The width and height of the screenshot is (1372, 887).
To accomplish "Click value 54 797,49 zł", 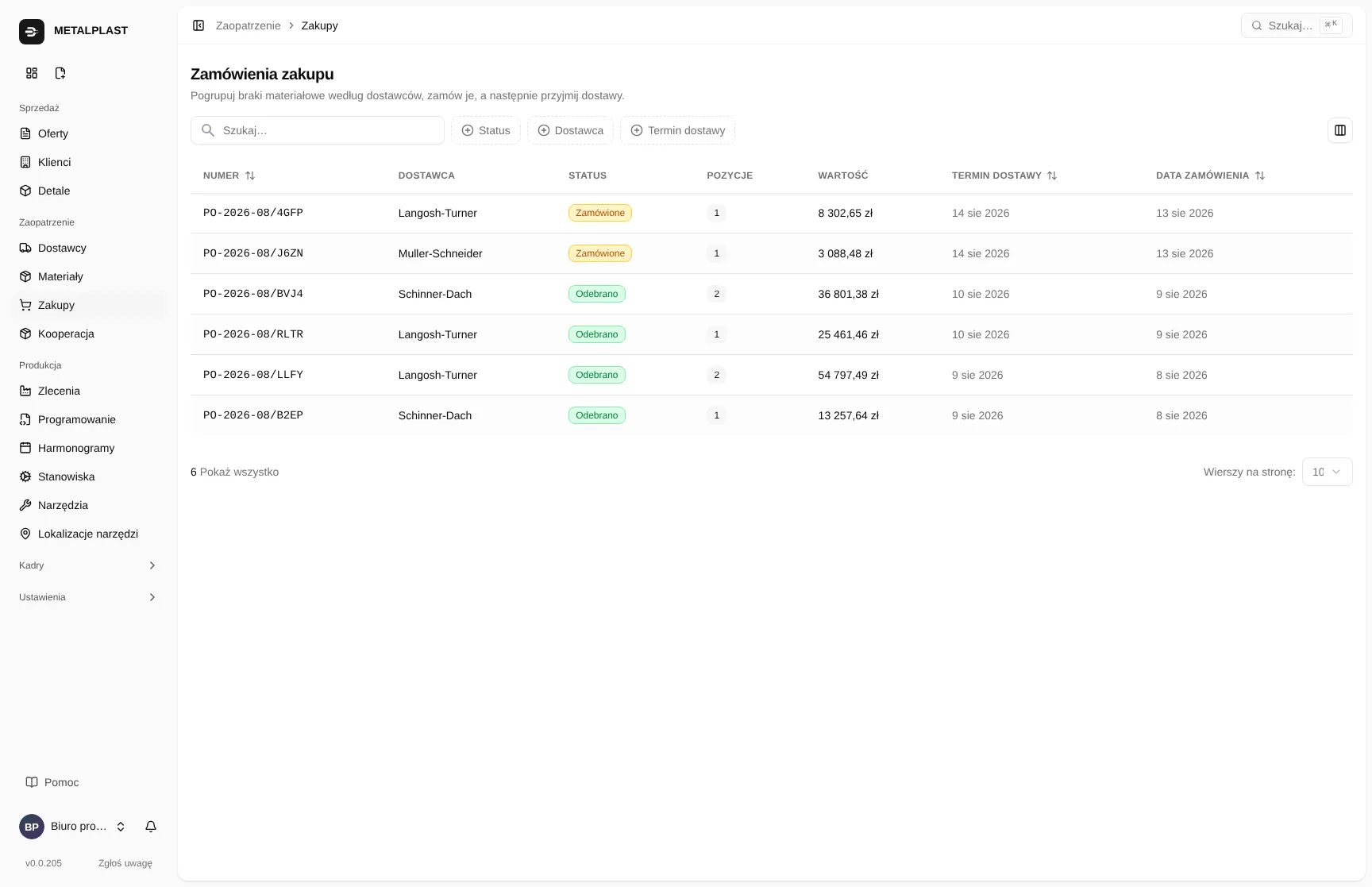I will (x=848, y=375).
